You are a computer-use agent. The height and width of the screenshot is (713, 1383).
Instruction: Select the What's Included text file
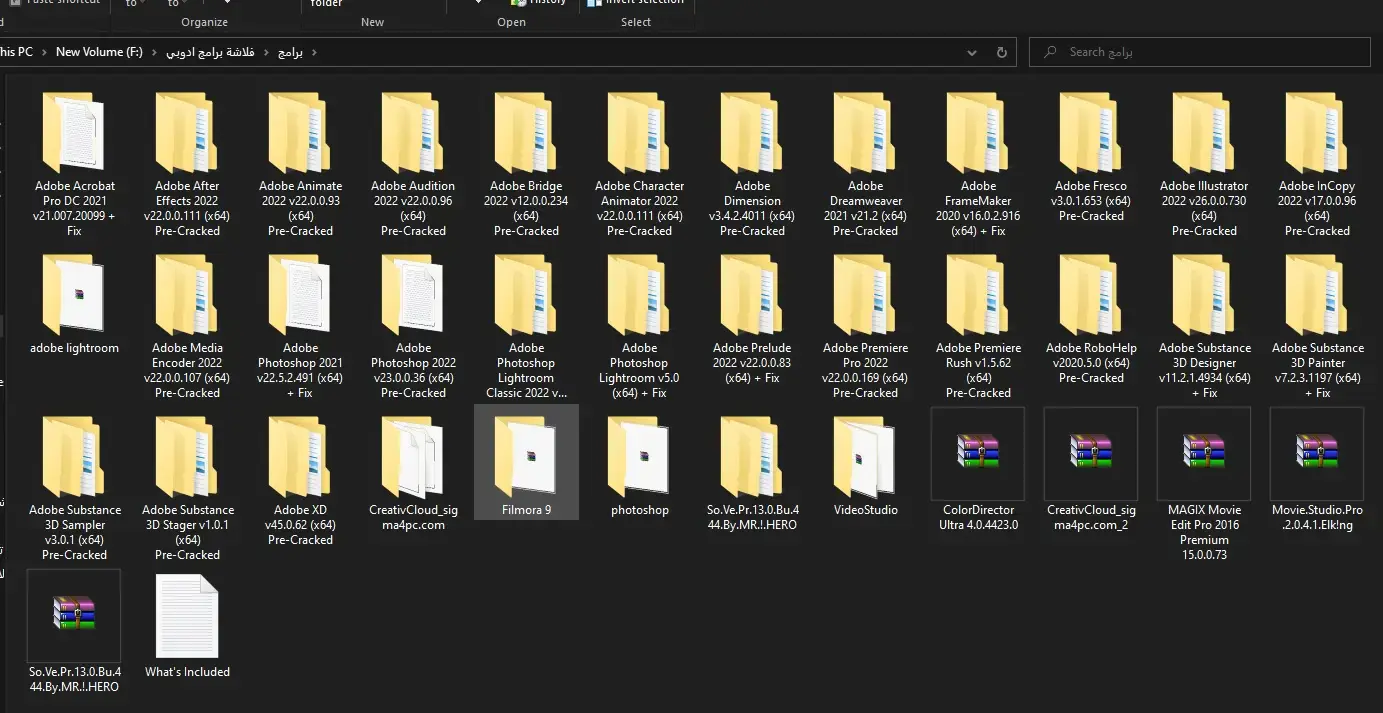187,627
